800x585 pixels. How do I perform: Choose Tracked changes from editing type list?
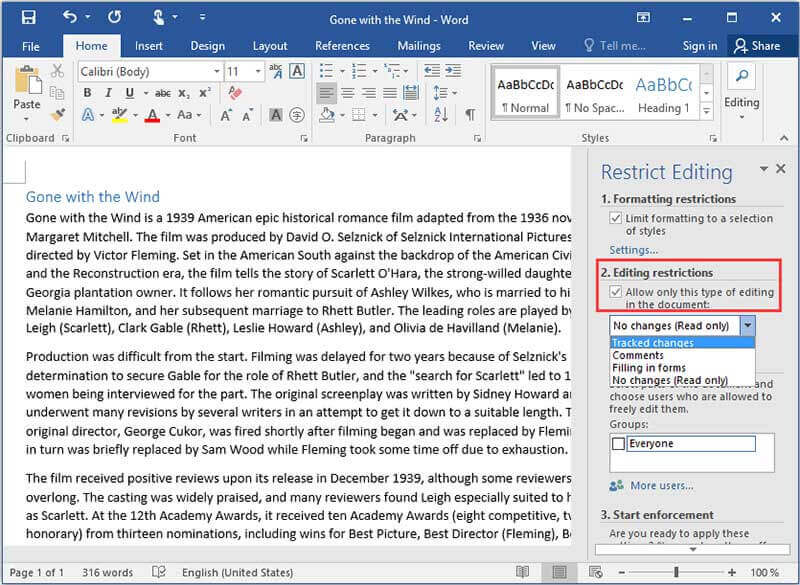pos(653,343)
